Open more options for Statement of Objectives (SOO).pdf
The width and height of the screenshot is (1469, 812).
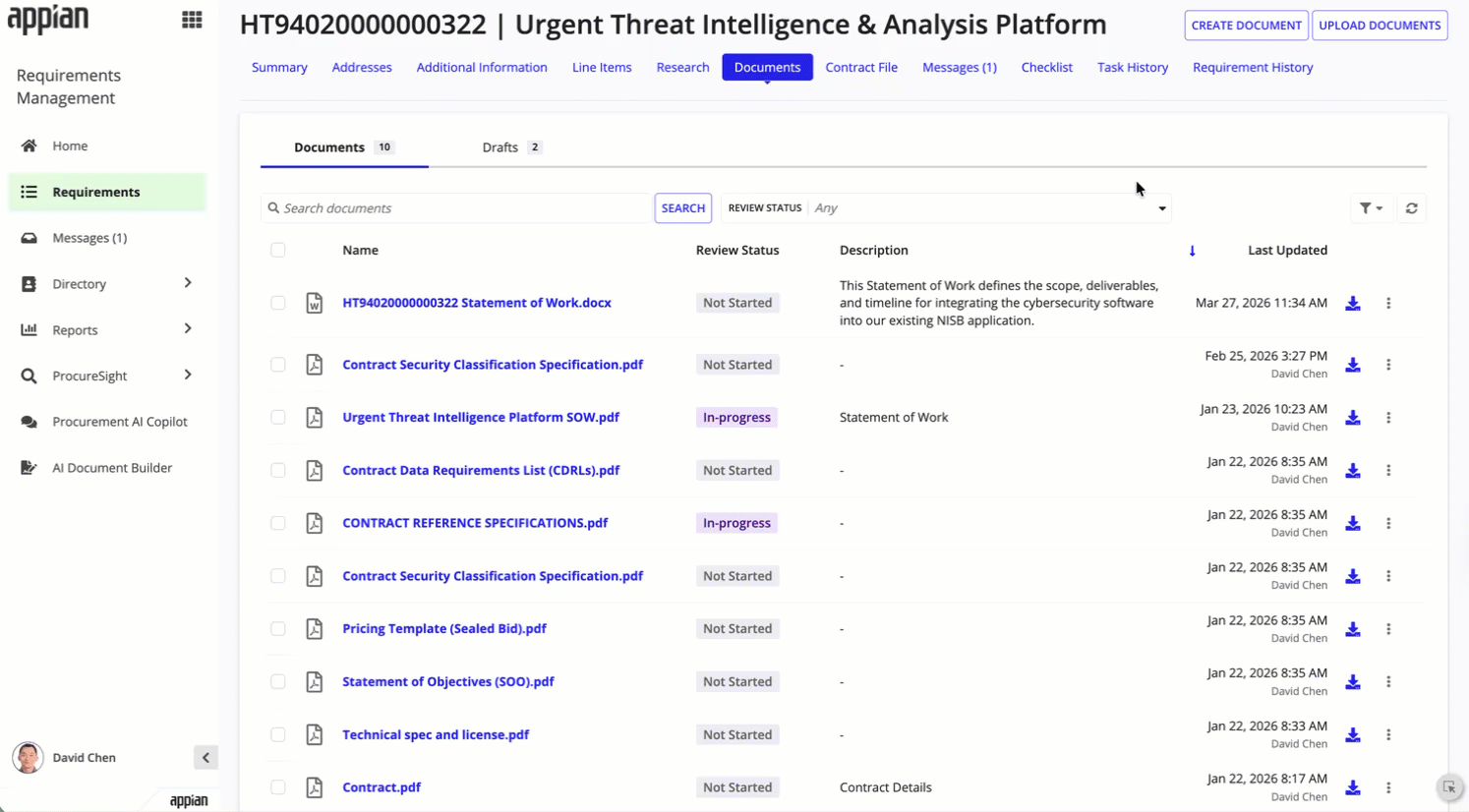click(1388, 682)
